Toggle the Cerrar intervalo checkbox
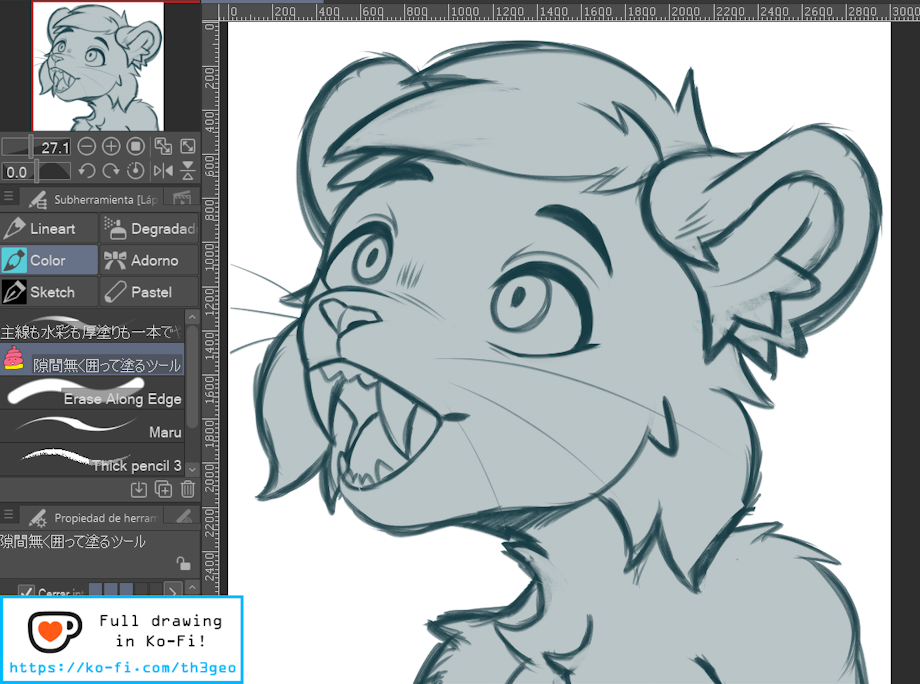920x684 pixels. point(27,592)
